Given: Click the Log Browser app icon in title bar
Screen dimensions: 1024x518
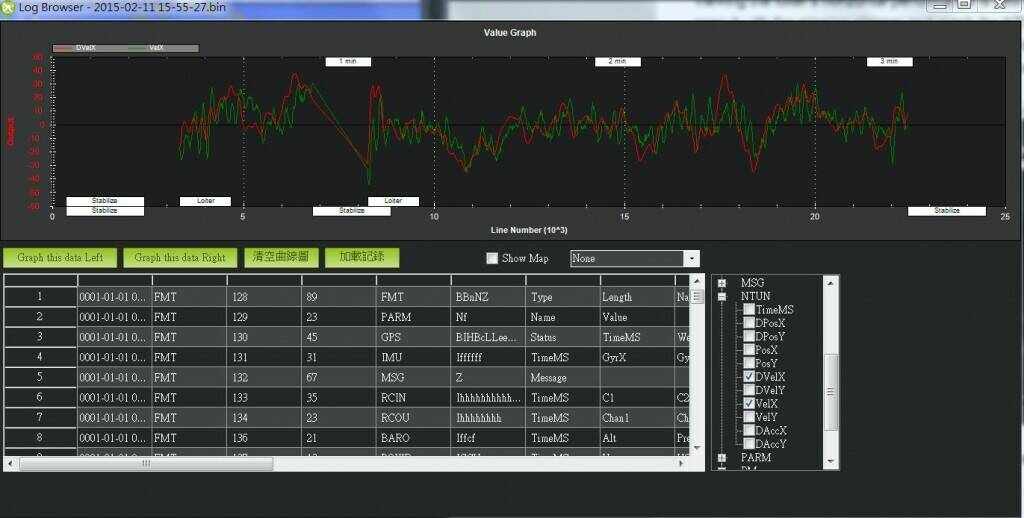Looking at the screenshot, I should pos(9,6).
